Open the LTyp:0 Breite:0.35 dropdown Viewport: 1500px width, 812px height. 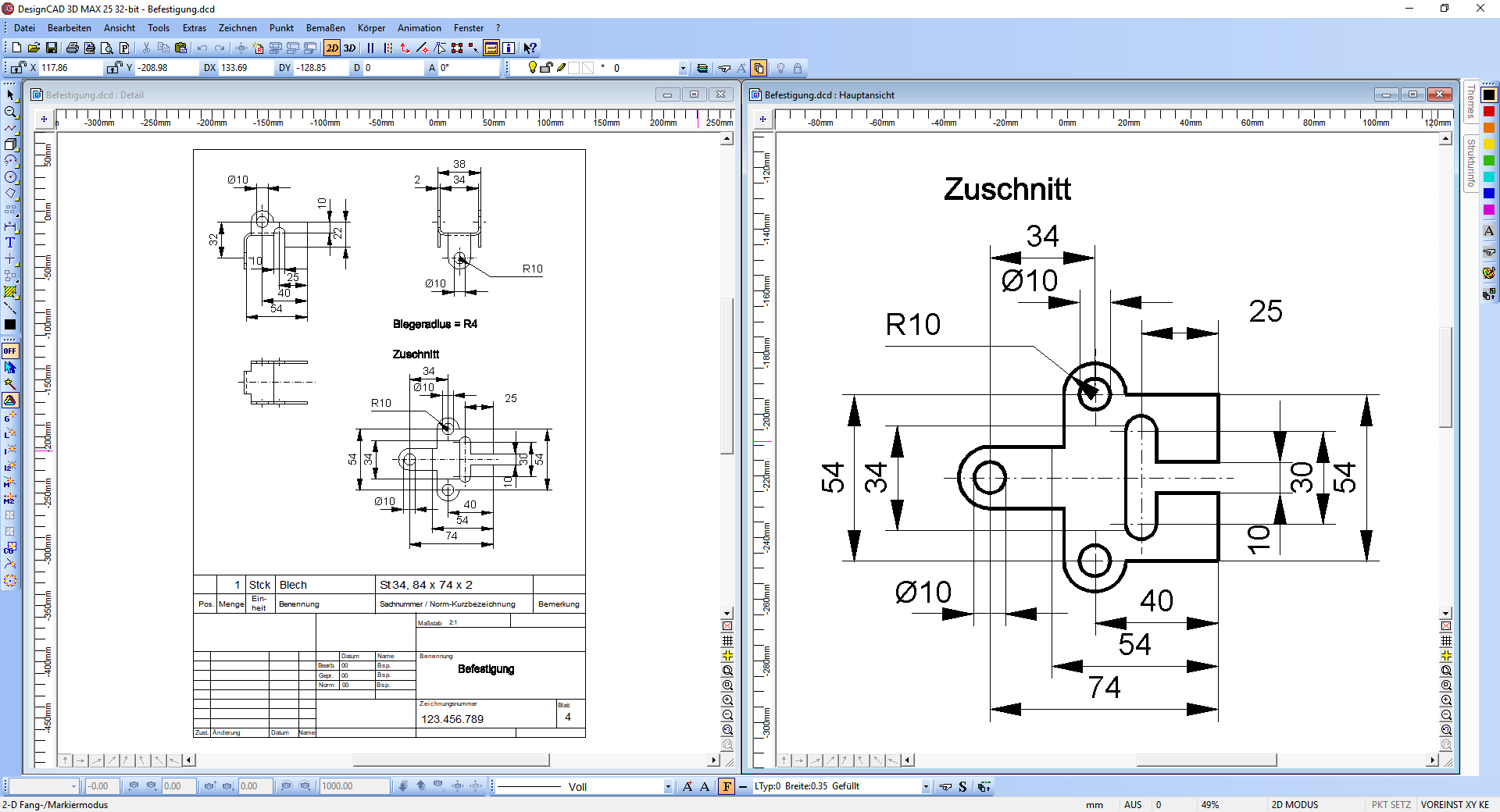pos(926,787)
